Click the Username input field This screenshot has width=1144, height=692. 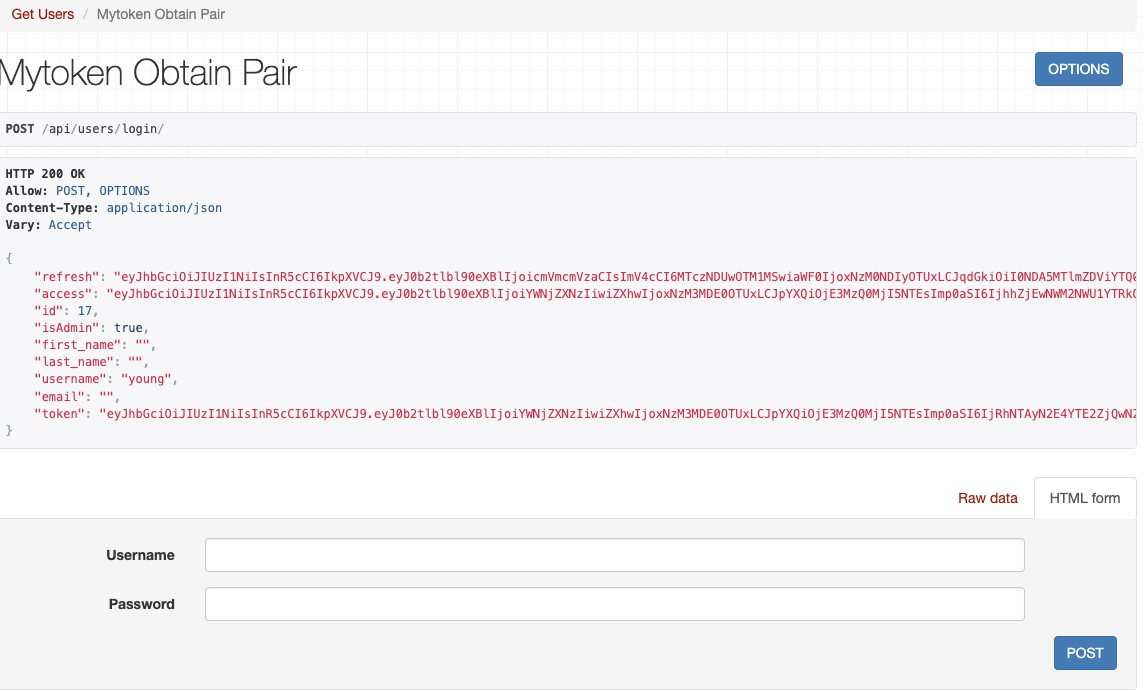click(614, 555)
